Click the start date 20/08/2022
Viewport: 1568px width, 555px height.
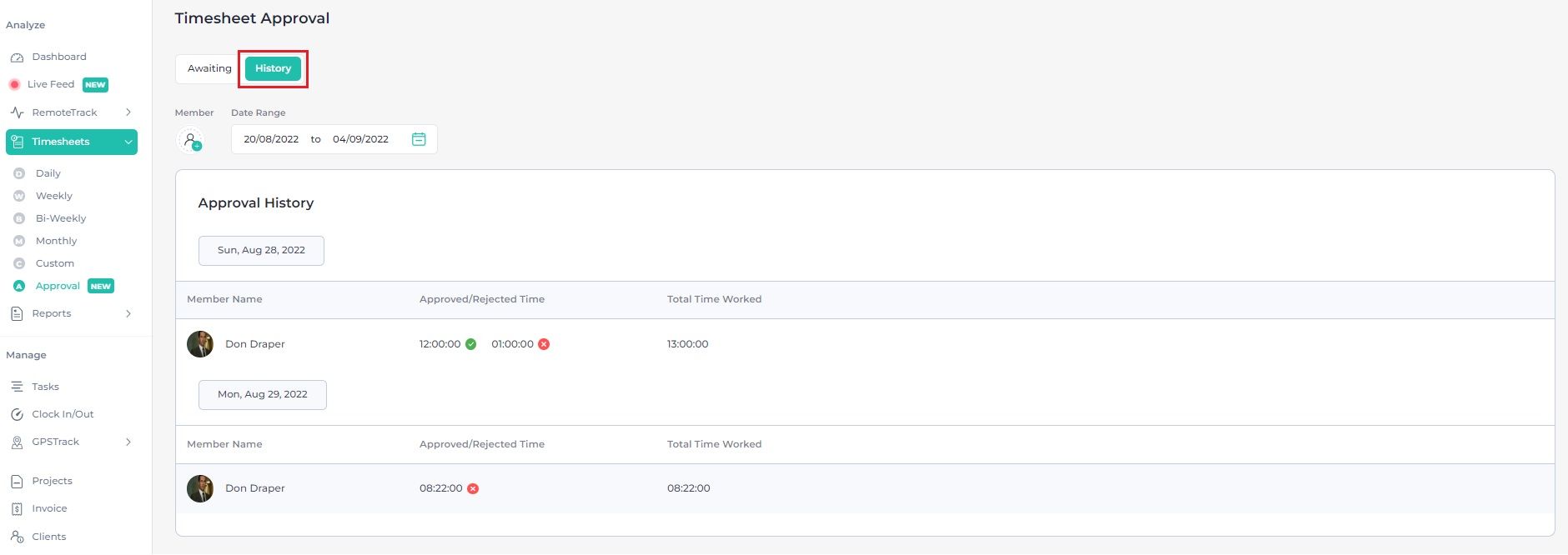271,139
